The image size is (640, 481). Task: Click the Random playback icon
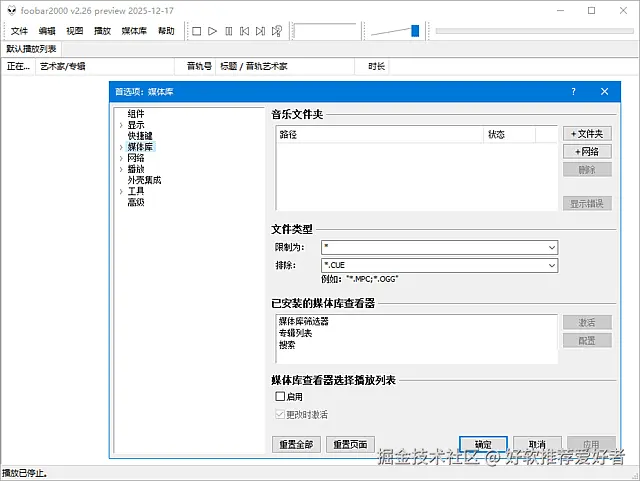277,31
